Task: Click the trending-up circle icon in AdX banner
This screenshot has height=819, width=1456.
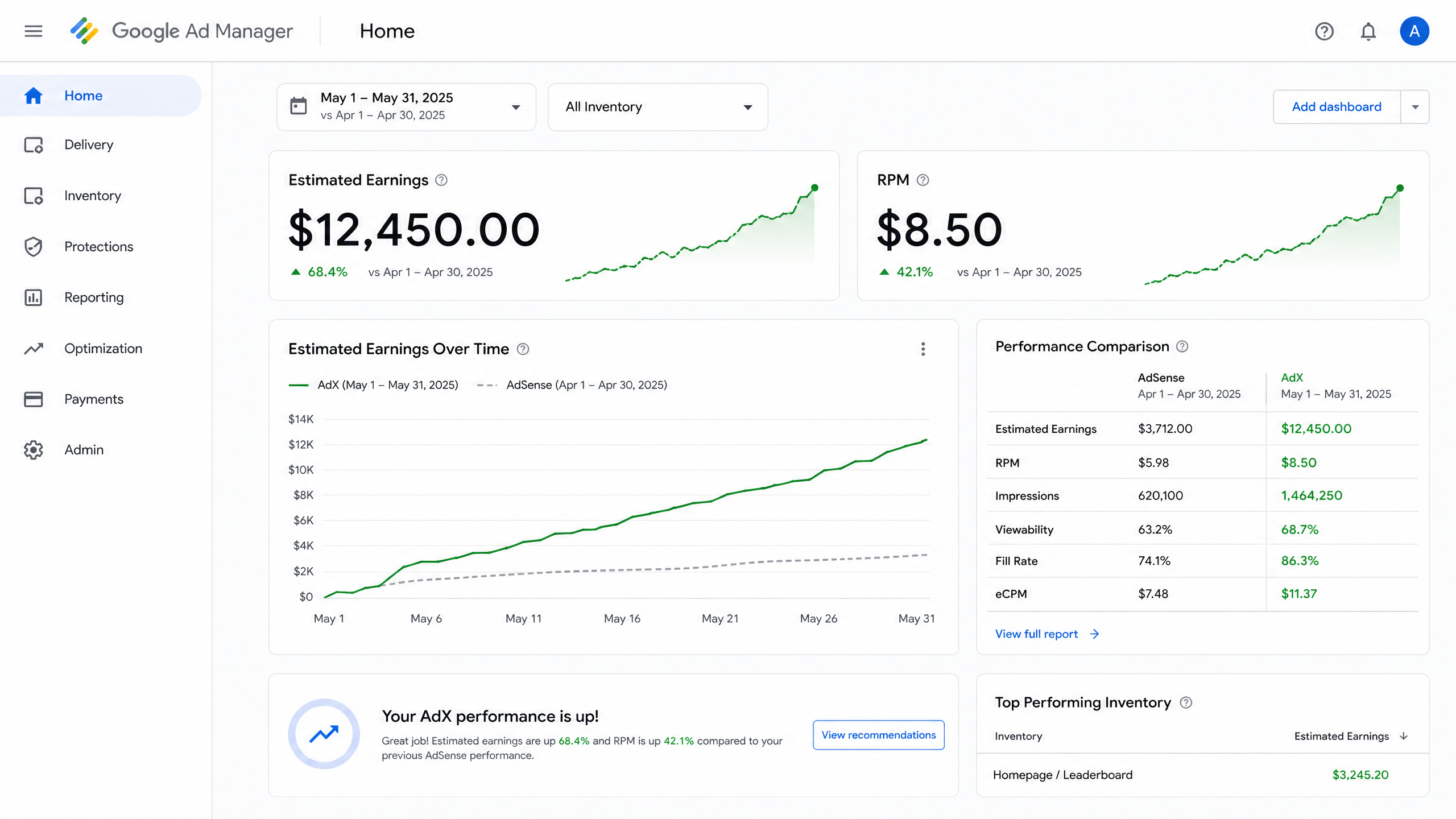Action: click(x=324, y=734)
